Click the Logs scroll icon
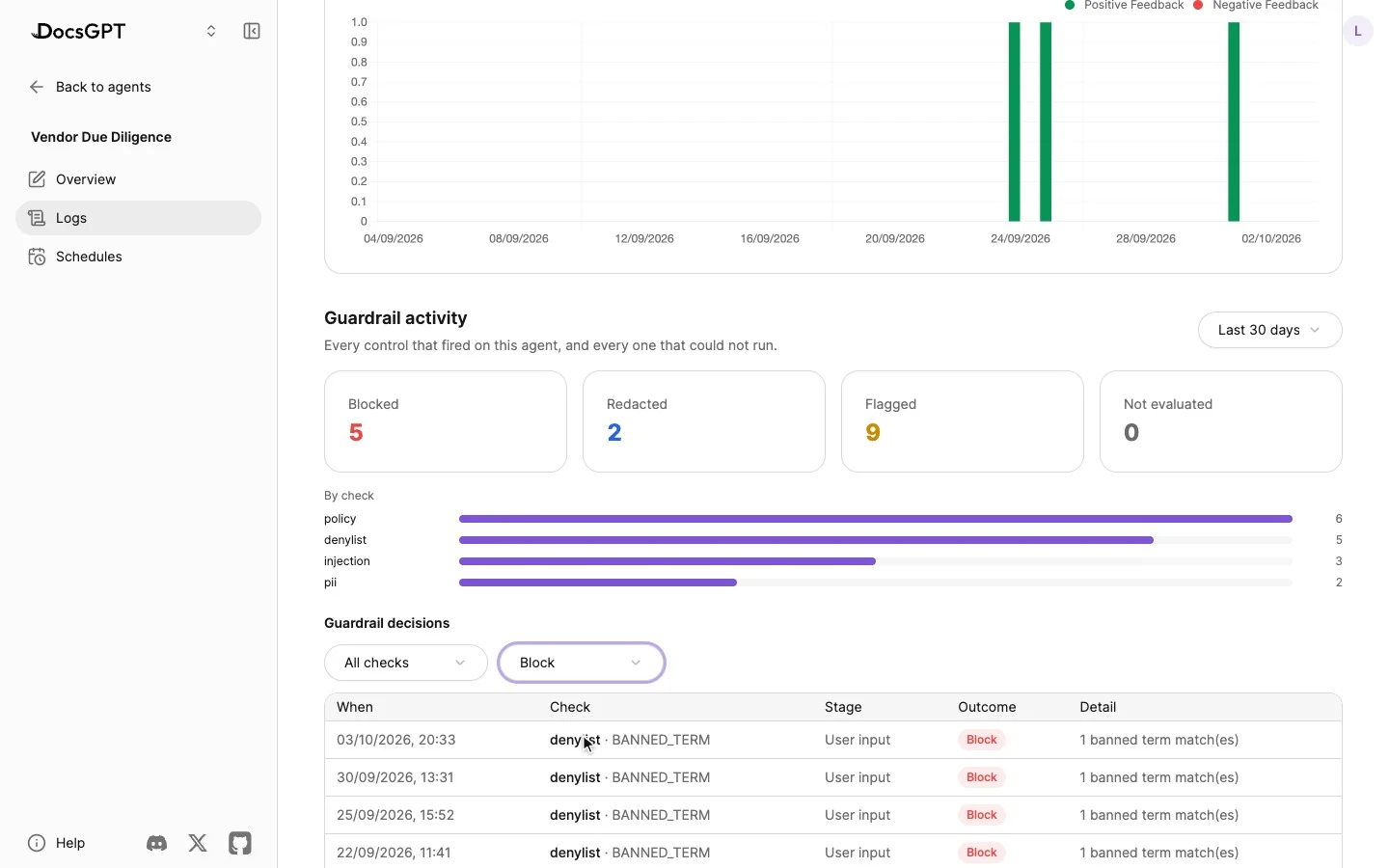Screen dimensions: 1389x868 (x=37, y=218)
